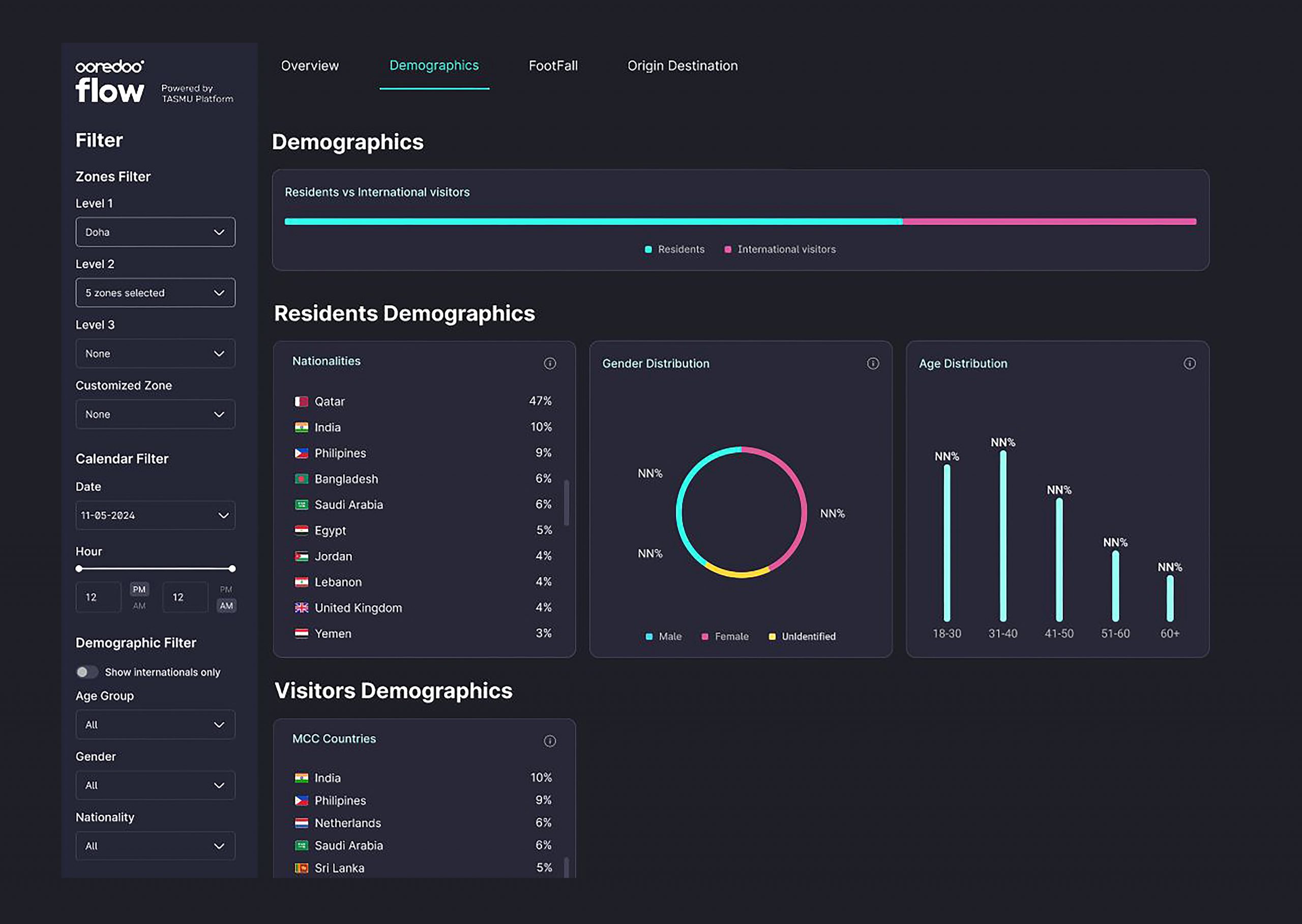Select PM for start hour
The image size is (1302, 924).
[139, 589]
